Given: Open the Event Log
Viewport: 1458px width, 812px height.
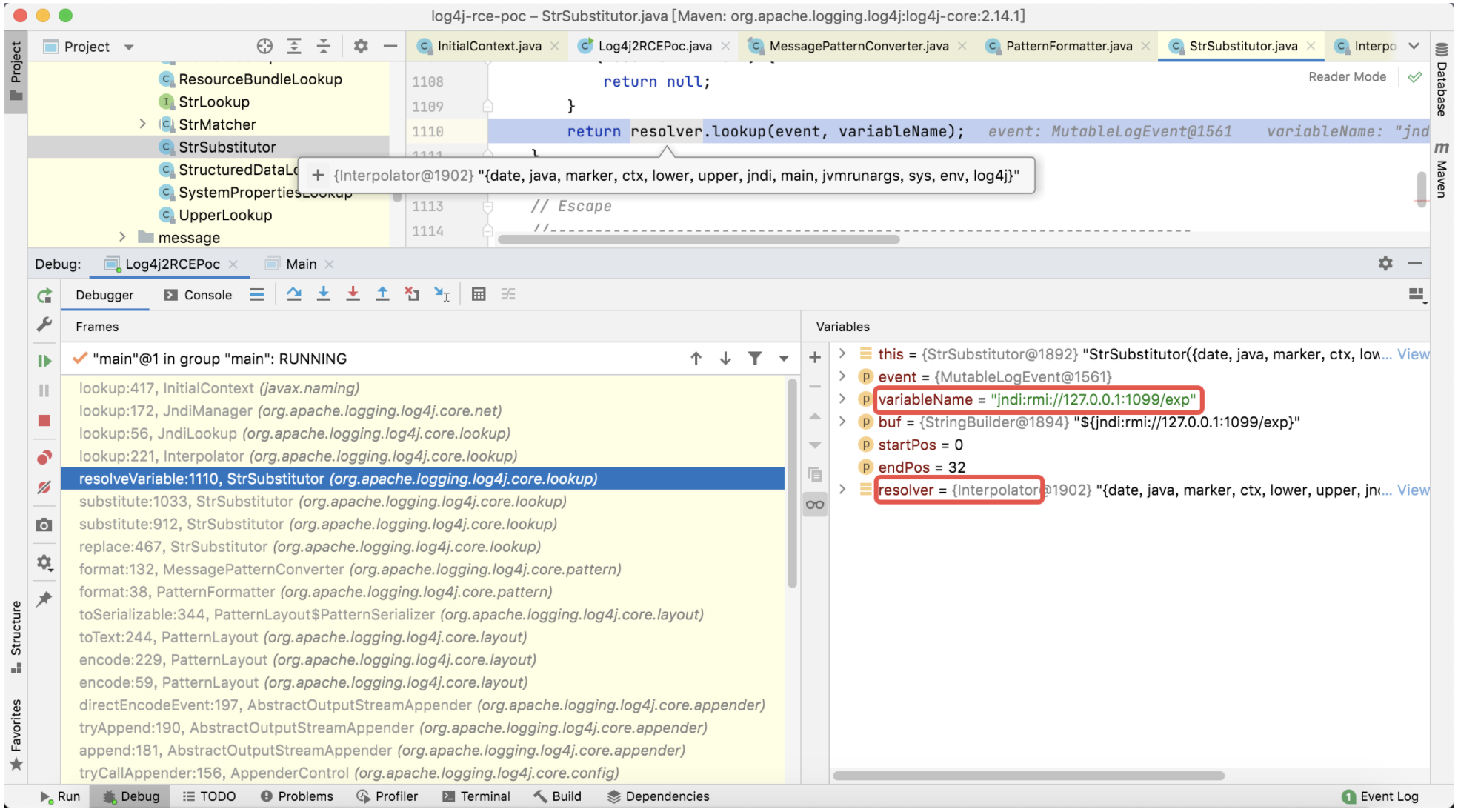Looking at the screenshot, I should click(x=1380, y=796).
